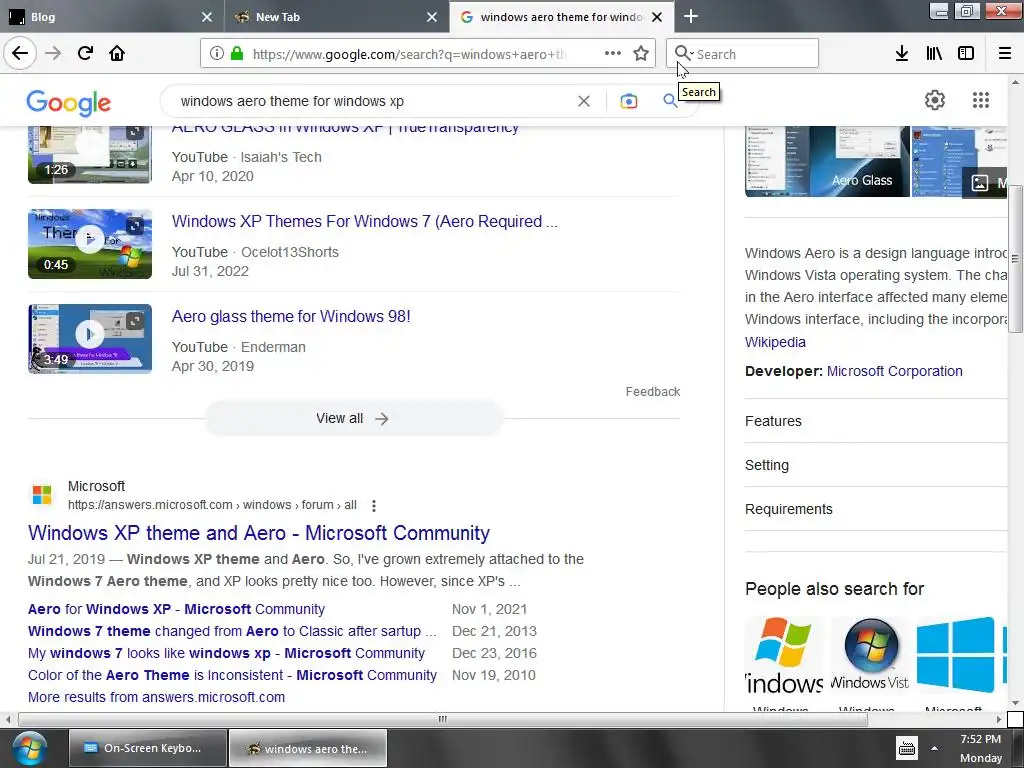Image resolution: width=1024 pixels, height=768 pixels.
Task: Open the Downloads arrow icon
Action: click(901, 54)
